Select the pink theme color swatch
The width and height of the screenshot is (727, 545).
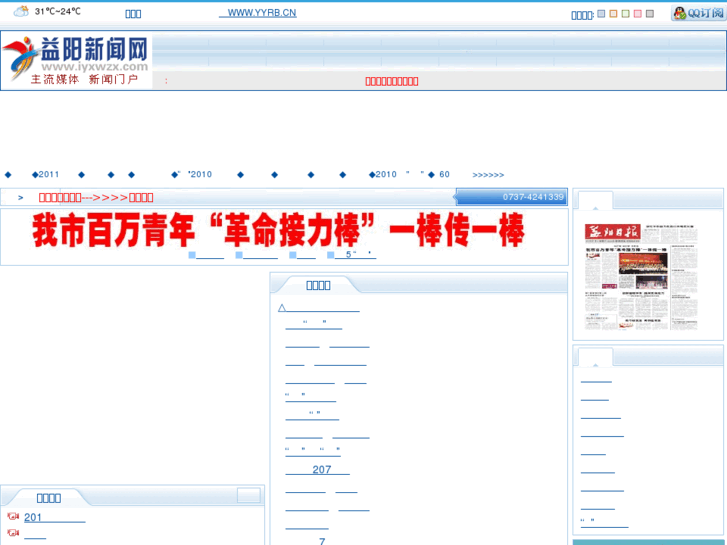(x=638, y=14)
